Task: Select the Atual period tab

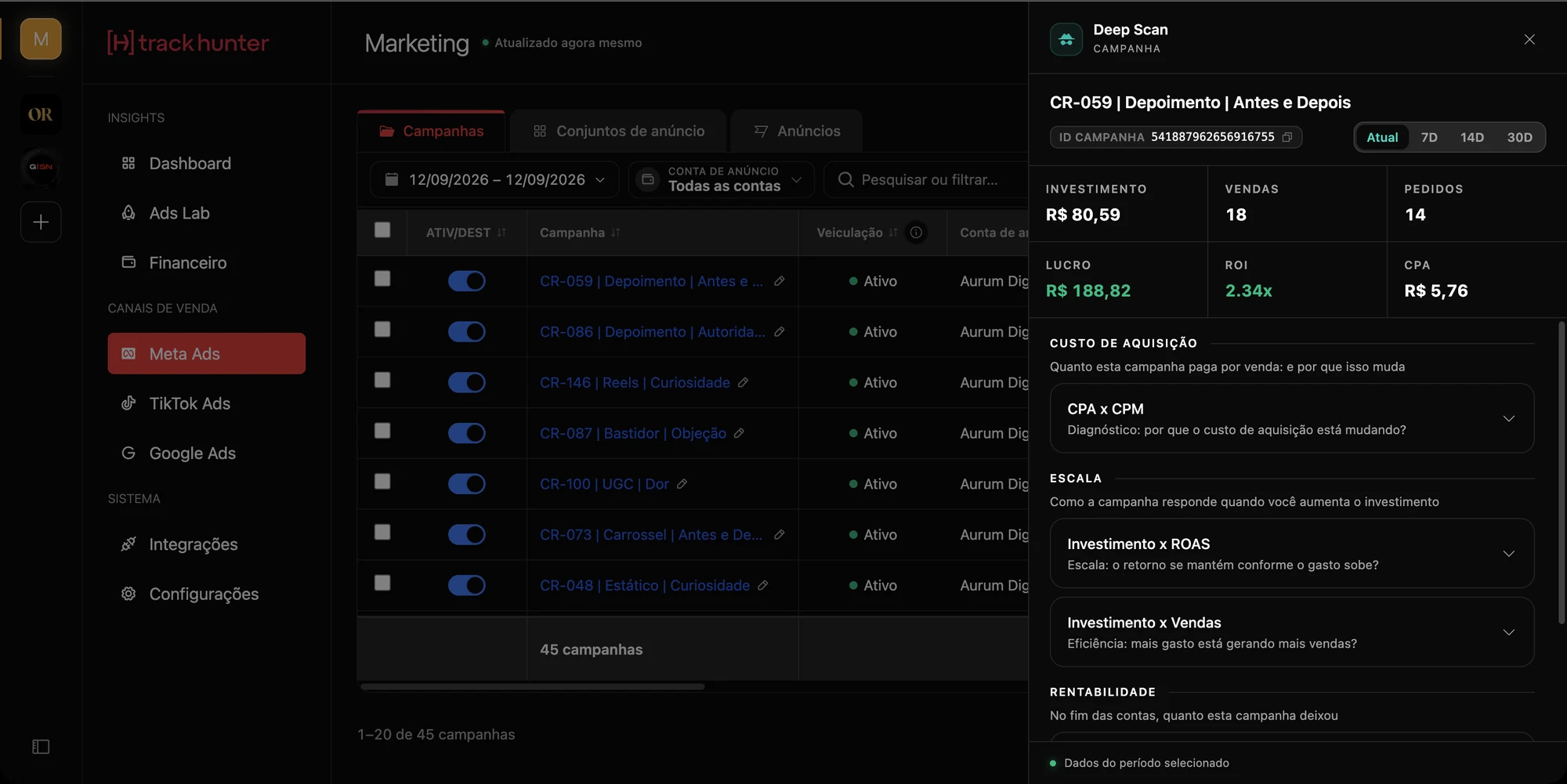Action: [1382, 137]
